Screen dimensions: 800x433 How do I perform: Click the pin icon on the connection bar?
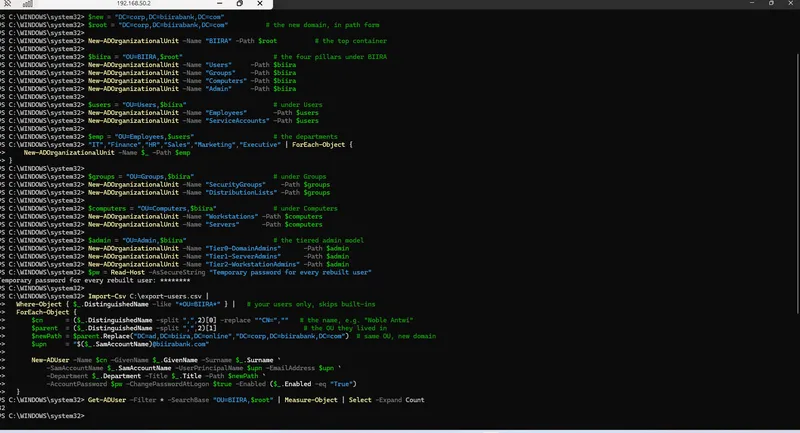coord(8,4)
